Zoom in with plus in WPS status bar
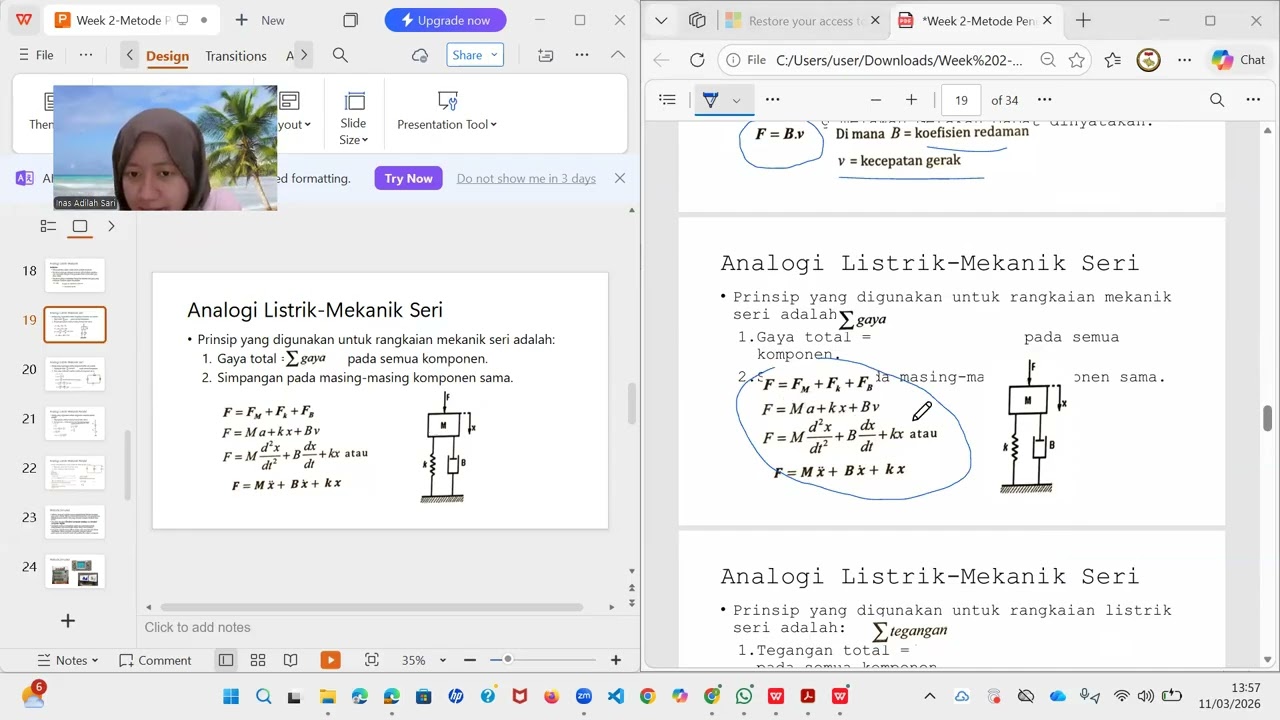The image size is (1280, 720). (616, 660)
